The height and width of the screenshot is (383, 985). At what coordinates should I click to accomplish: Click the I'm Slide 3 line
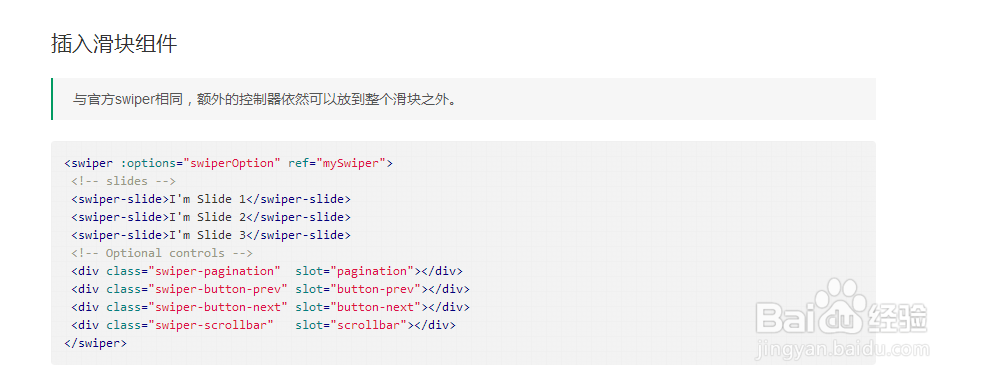pos(211,235)
